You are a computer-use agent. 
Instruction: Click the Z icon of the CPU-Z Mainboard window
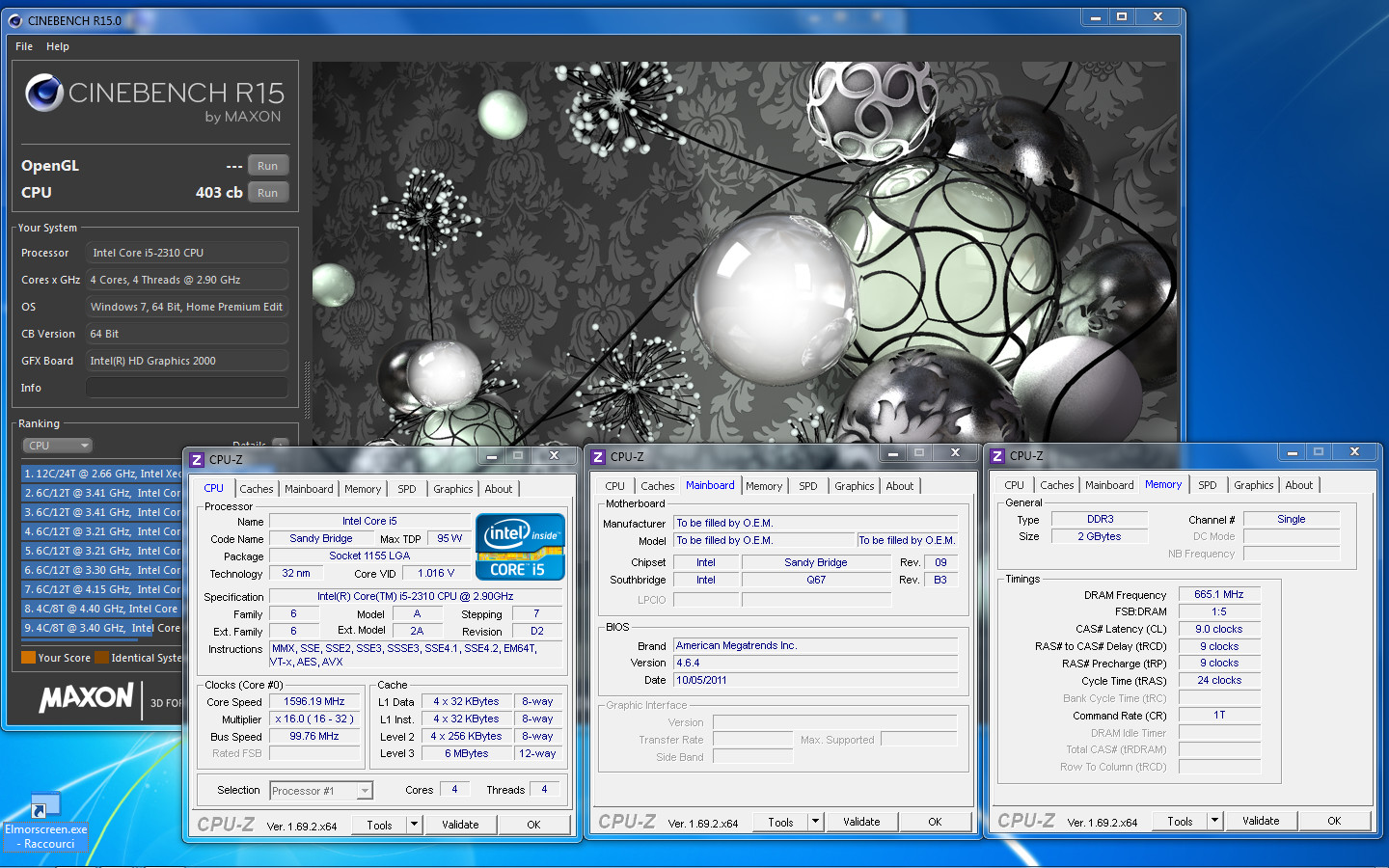(598, 457)
